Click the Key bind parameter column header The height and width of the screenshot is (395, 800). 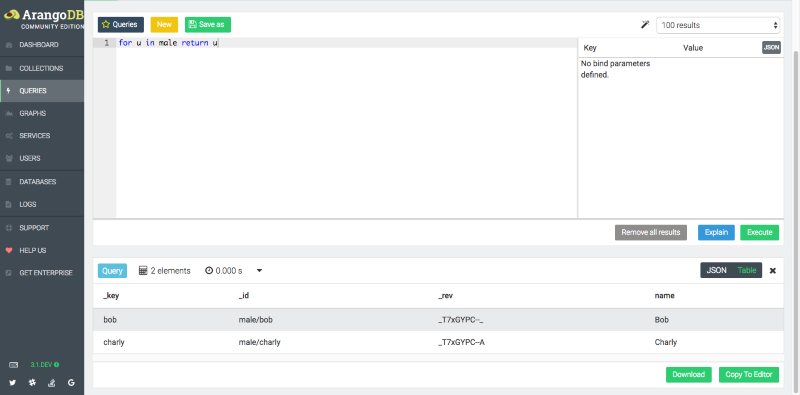(x=590, y=48)
